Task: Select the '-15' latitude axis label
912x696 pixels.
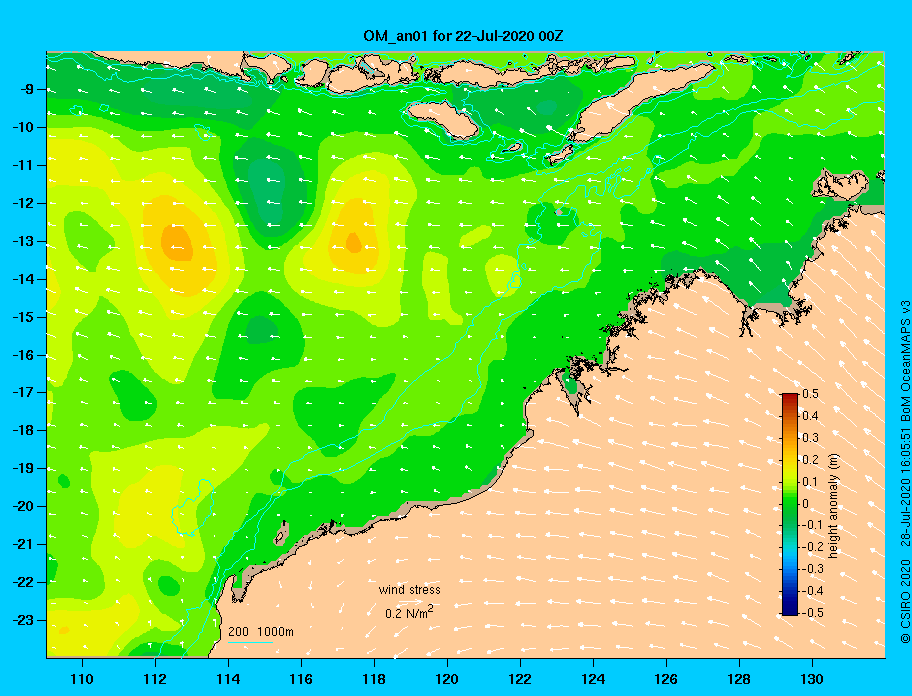Action: pyautogui.click(x=23, y=317)
